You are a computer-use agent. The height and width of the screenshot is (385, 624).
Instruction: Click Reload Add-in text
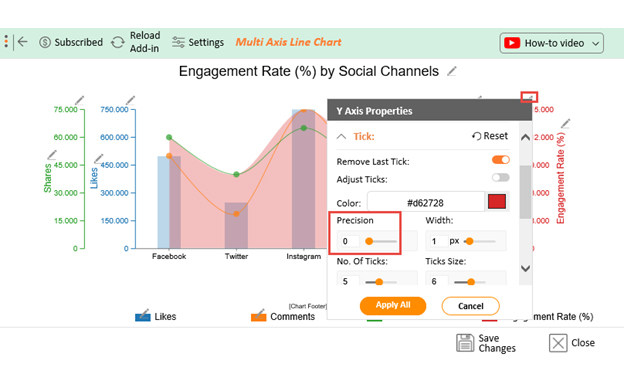[x=145, y=42]
